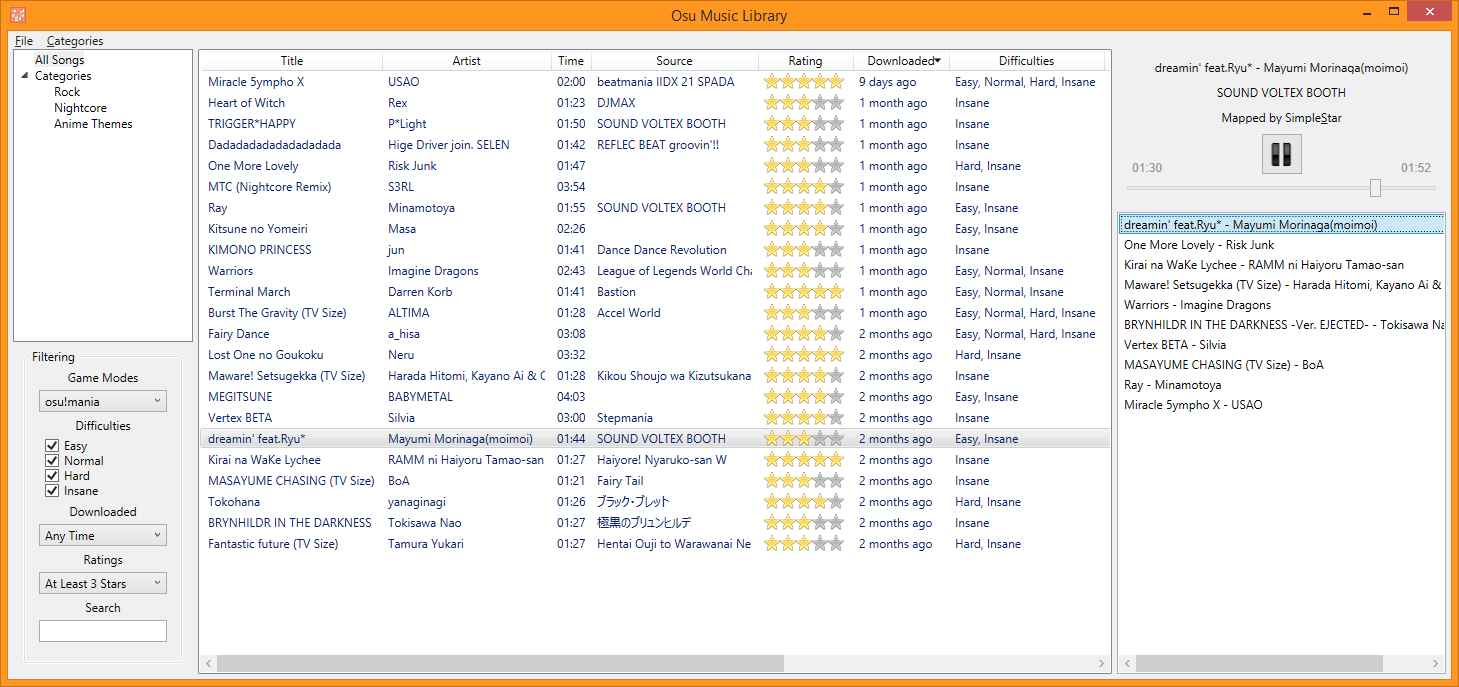
Task: Click the playback position slider thumb
Action: (x=1375, y=188)
